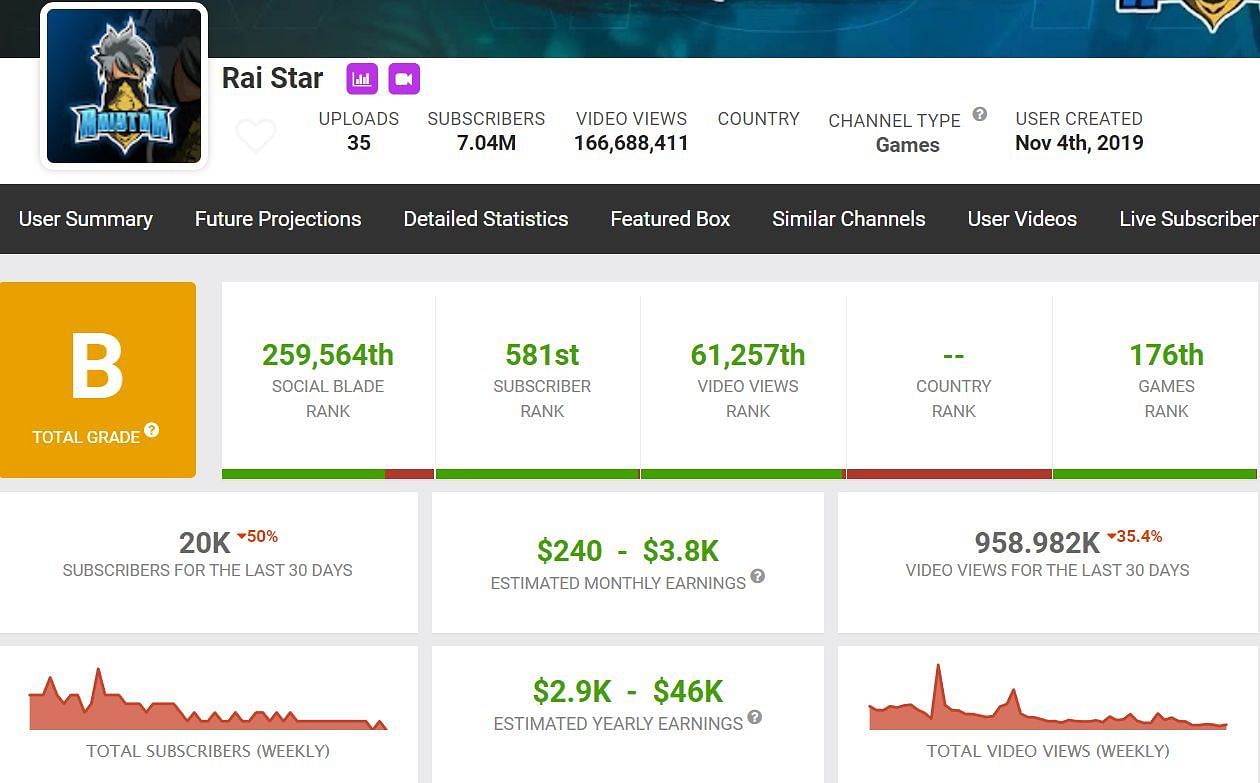Click the Total Video Views weekly chart
1260x783 pixels.
click(x=1047, y=702)
